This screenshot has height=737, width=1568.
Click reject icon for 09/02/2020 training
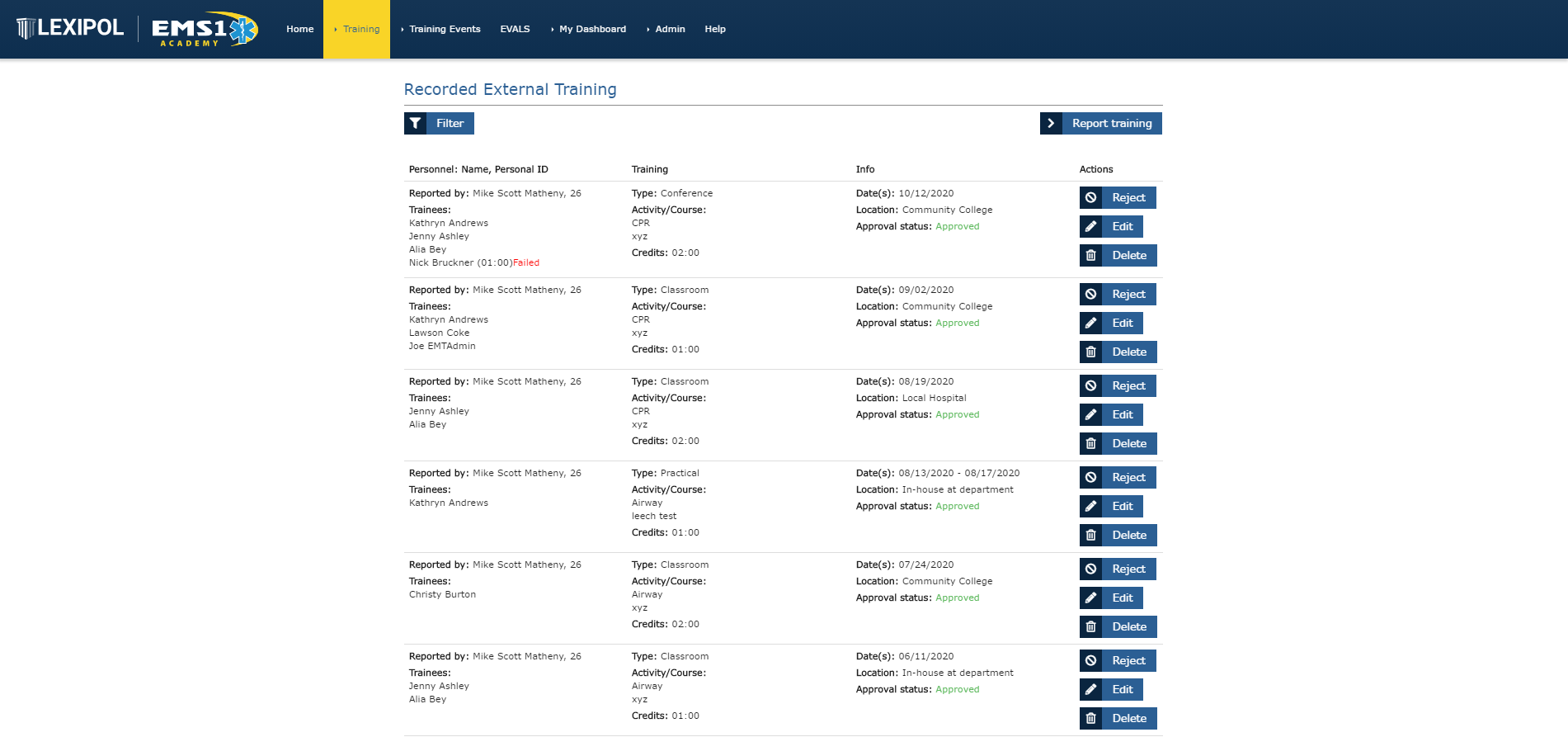[x=1090, y=294]
